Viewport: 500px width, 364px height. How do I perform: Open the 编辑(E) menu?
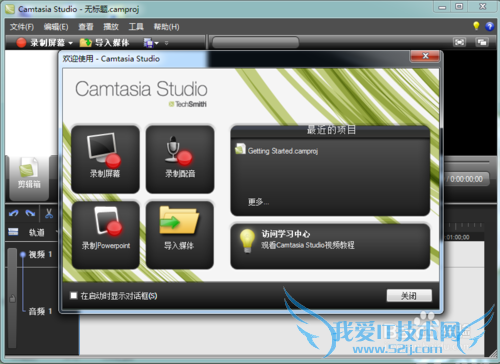(x=56, y=27)
